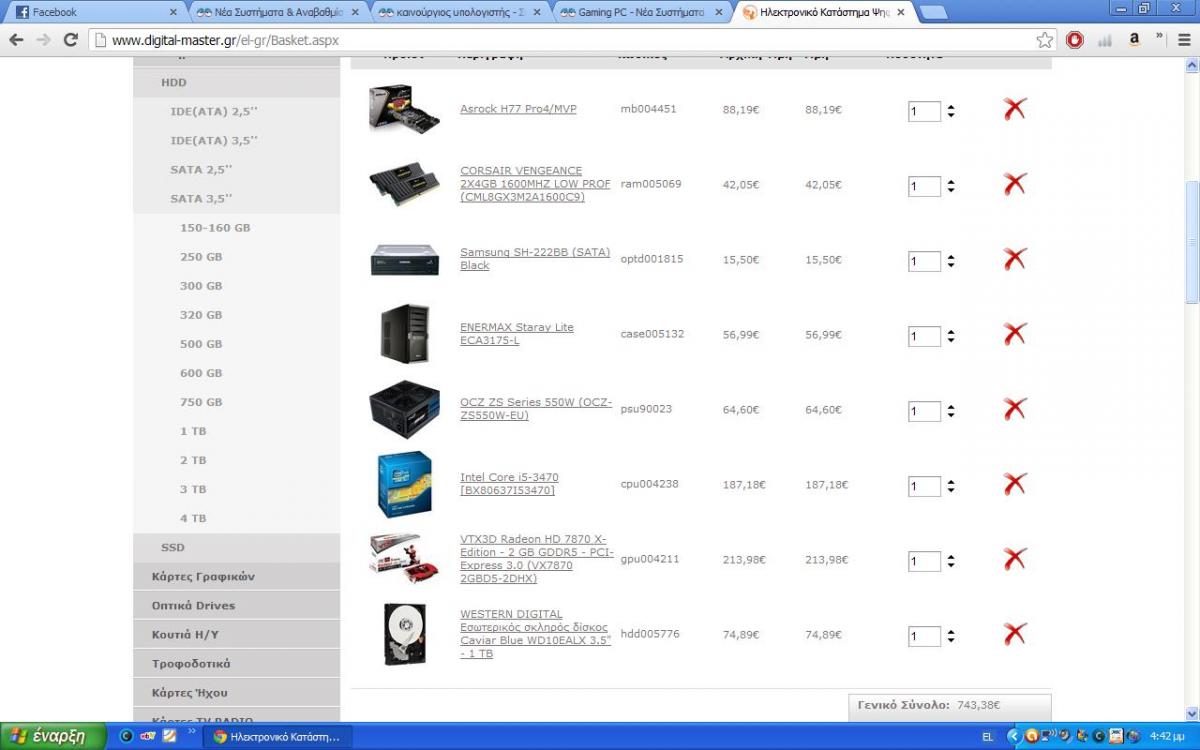Remove Asrock H77 Pro4/MVP from basket

1015,109
